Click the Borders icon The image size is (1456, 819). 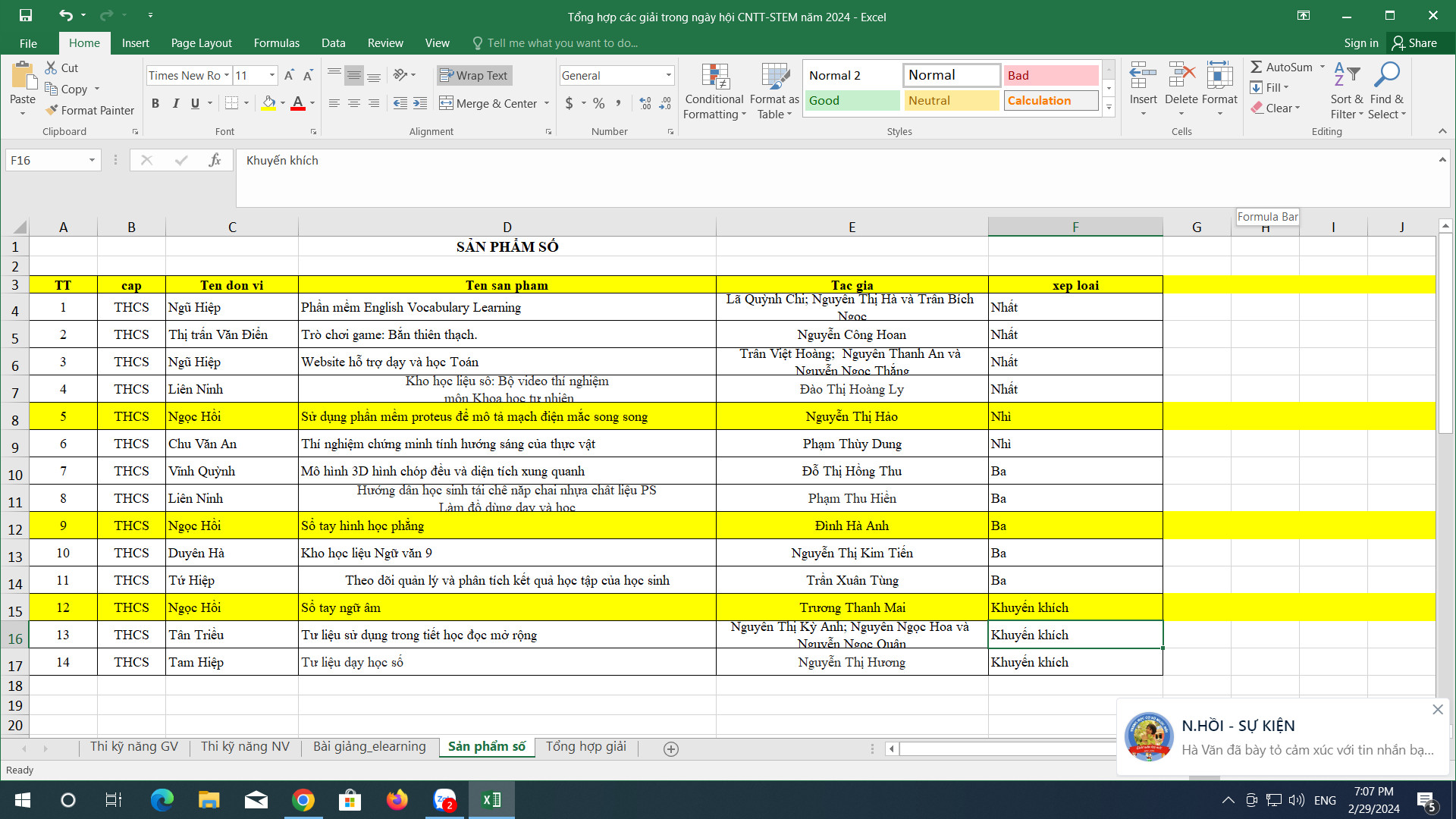click(x=232, y=103)
